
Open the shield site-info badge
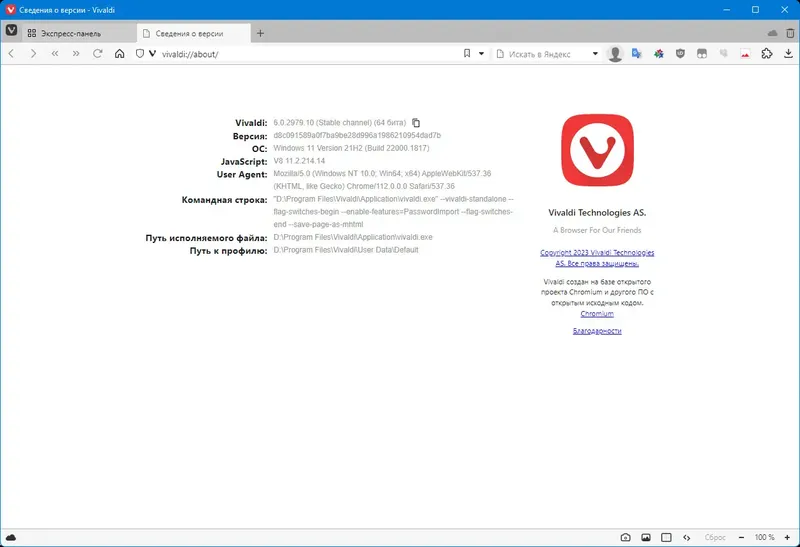(140, 54)
